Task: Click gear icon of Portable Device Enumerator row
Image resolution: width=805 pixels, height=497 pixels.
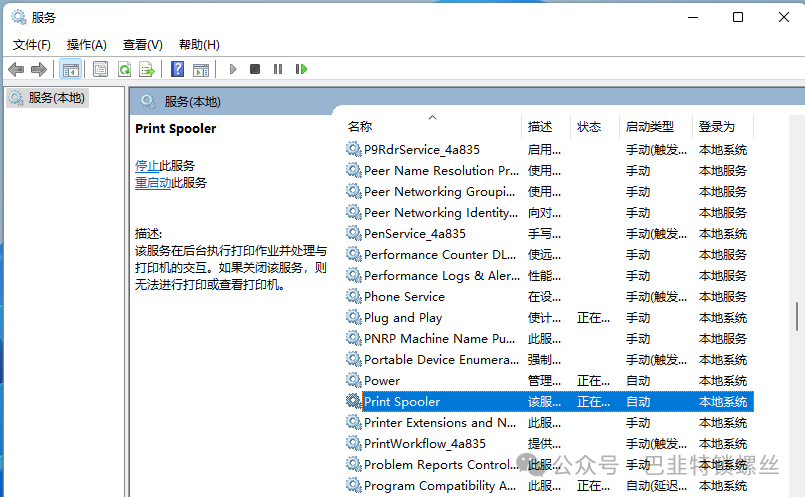Action: (x=353, y=359)
